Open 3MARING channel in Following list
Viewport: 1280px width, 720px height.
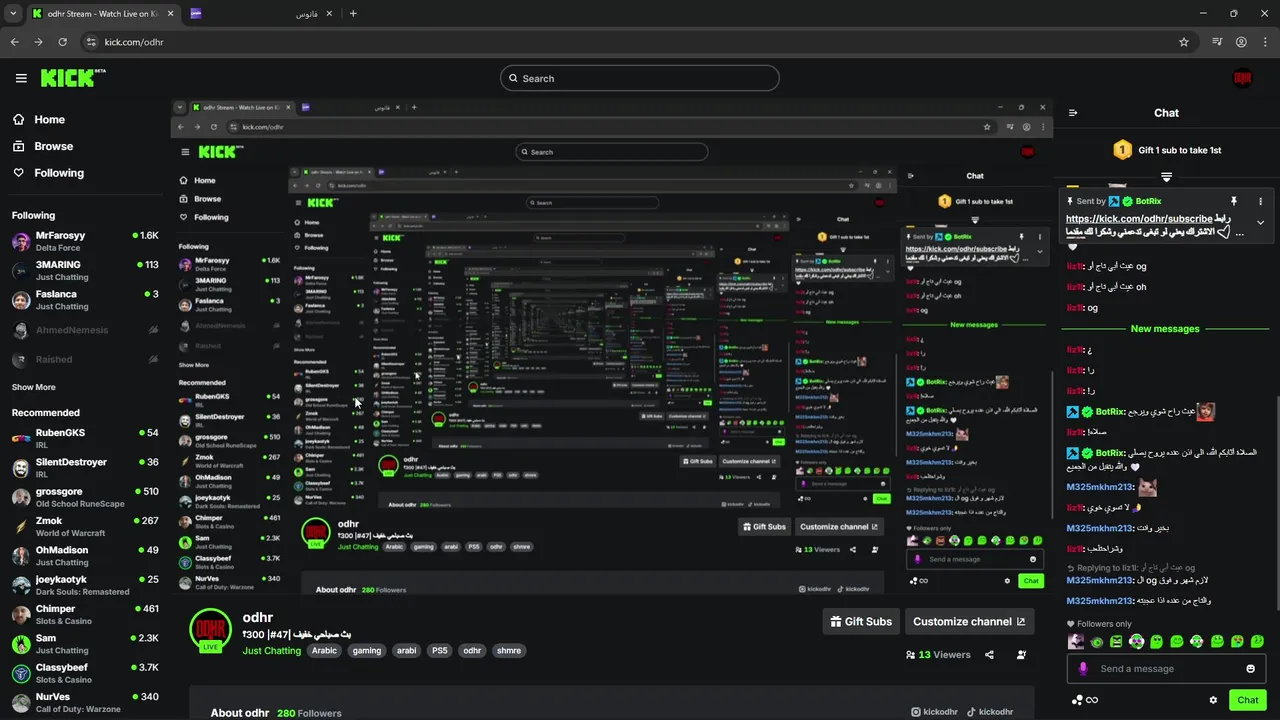click(85, 270)
